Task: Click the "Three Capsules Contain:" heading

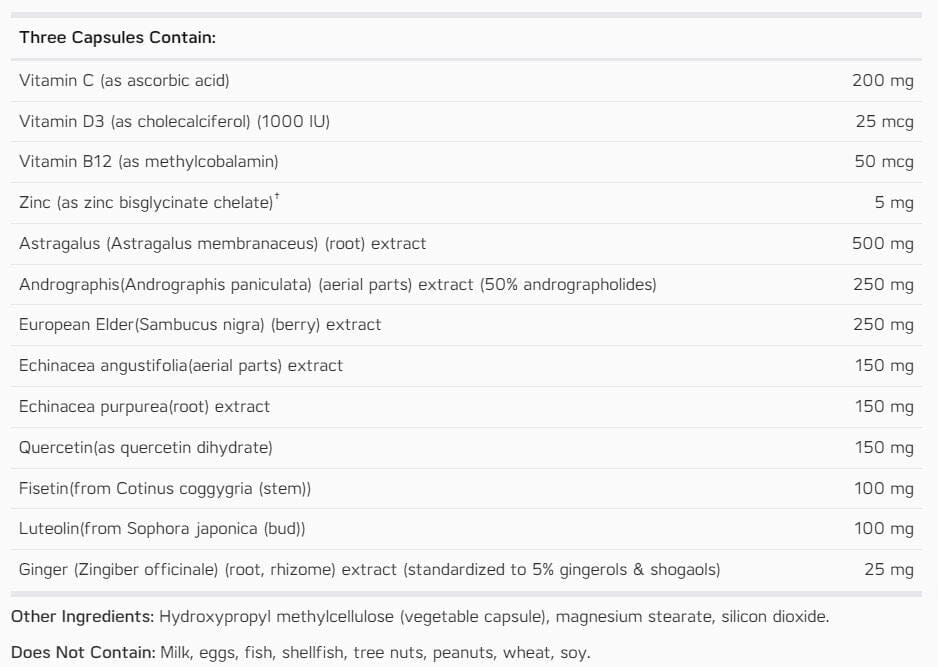Action: (117, 37)
